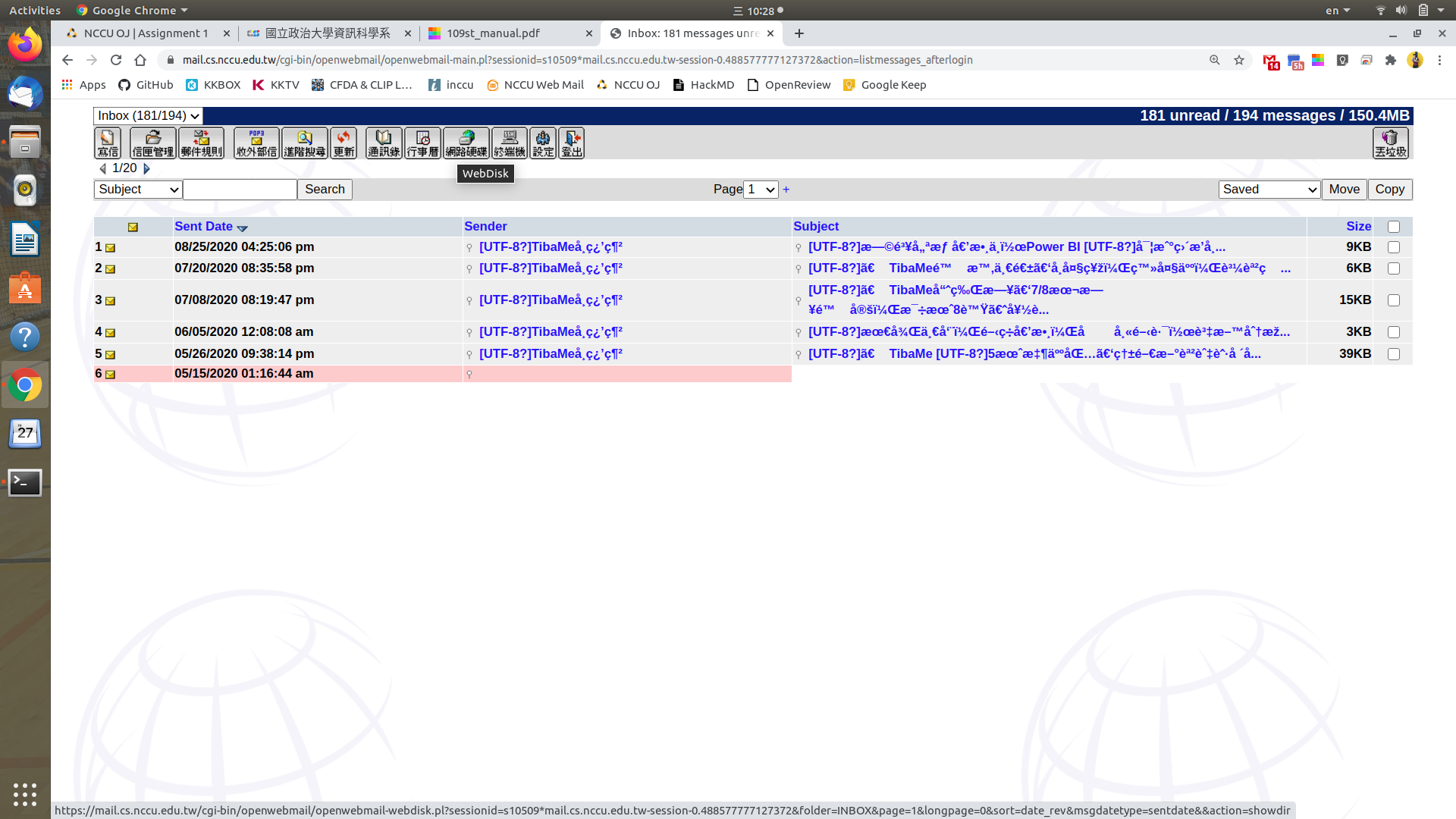Click the Chrome address bar URL
Screen dimensions: 1456x819
click(x=577, y=60)
